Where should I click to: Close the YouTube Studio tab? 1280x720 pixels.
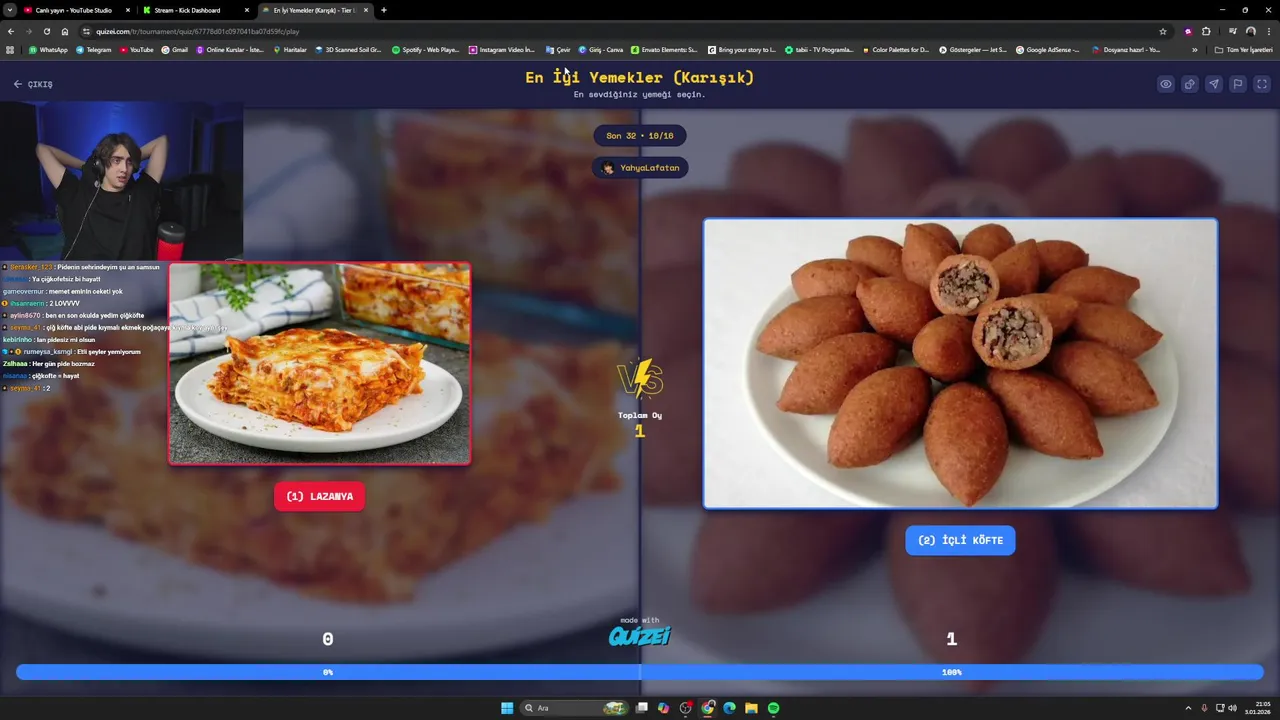click(x=128, y=10)
